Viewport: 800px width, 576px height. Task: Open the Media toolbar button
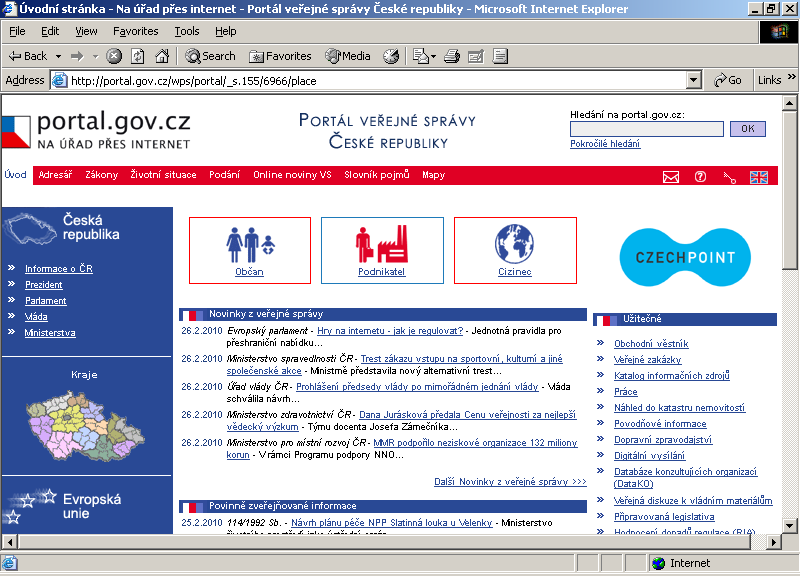point(348,56)
